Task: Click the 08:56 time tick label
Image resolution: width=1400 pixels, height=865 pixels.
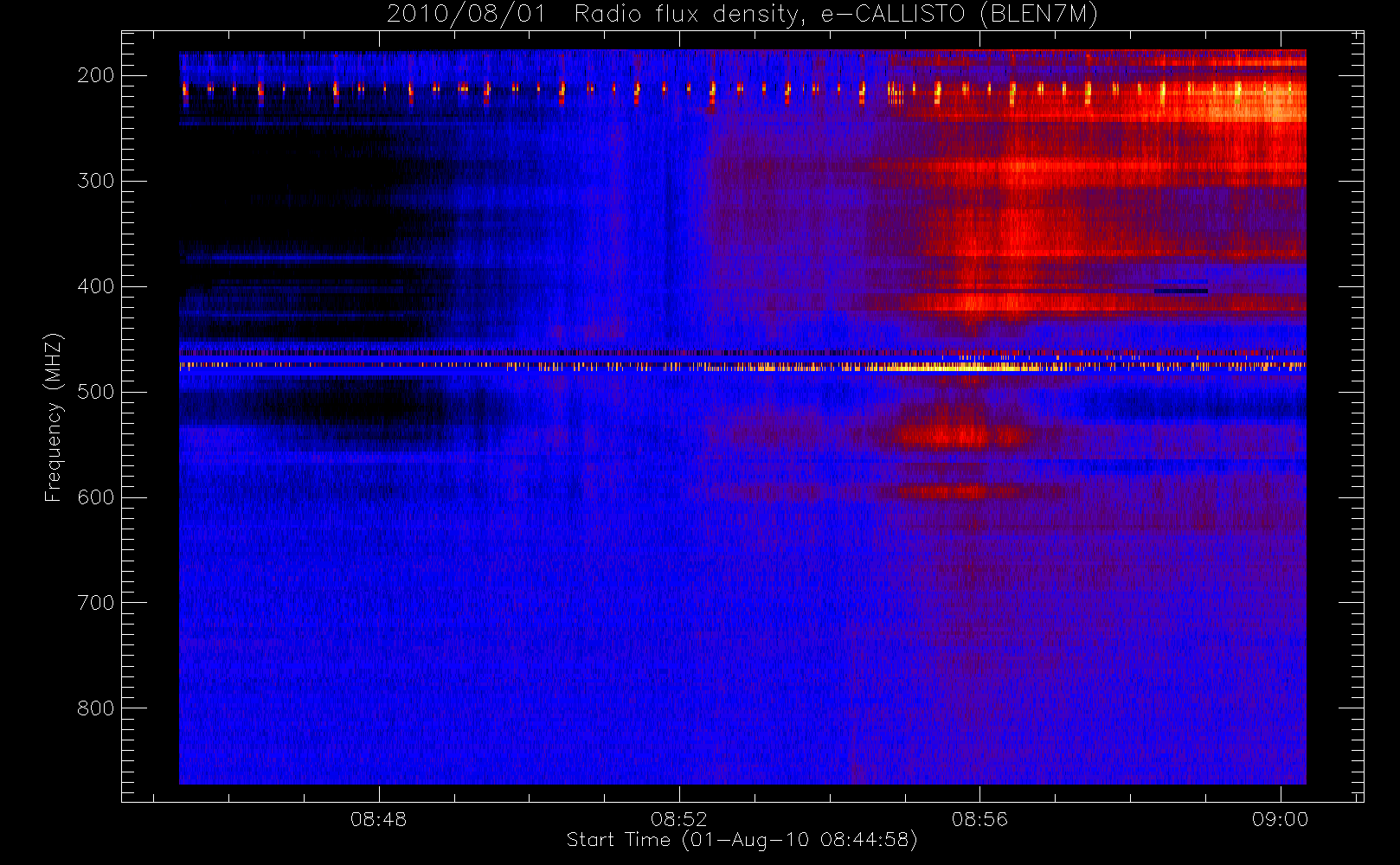Action: 979,819
